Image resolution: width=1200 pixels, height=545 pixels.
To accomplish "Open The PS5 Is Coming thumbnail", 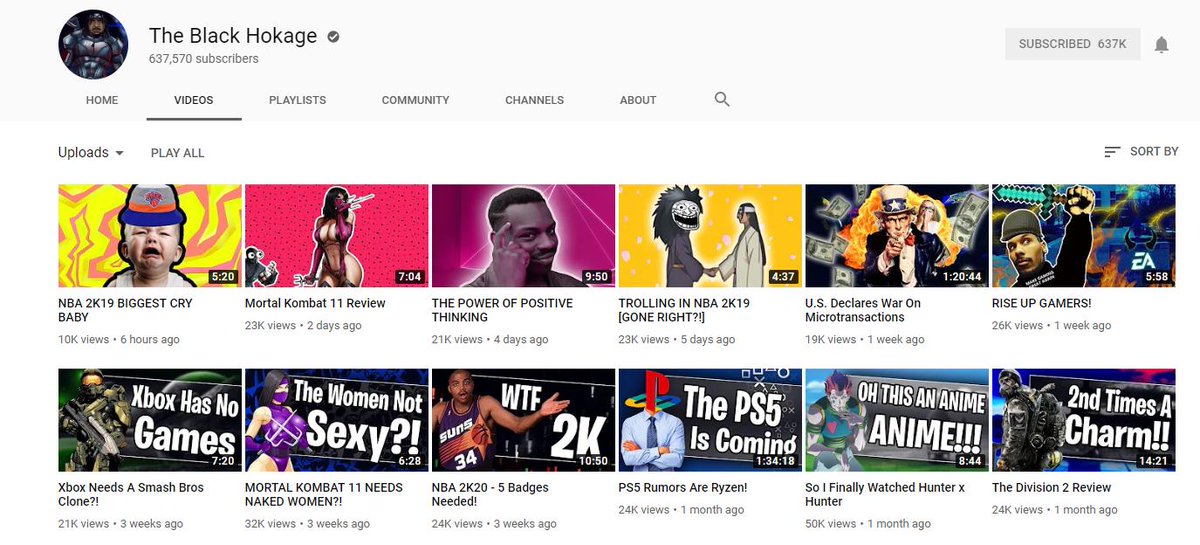I will coord(710,420).
